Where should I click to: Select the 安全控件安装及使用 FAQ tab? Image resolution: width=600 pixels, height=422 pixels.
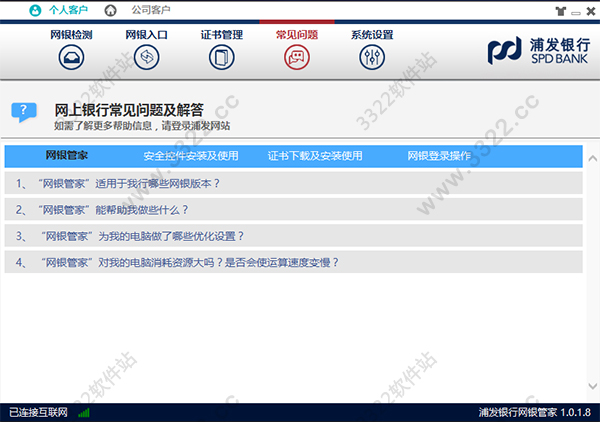pos(191,156)
